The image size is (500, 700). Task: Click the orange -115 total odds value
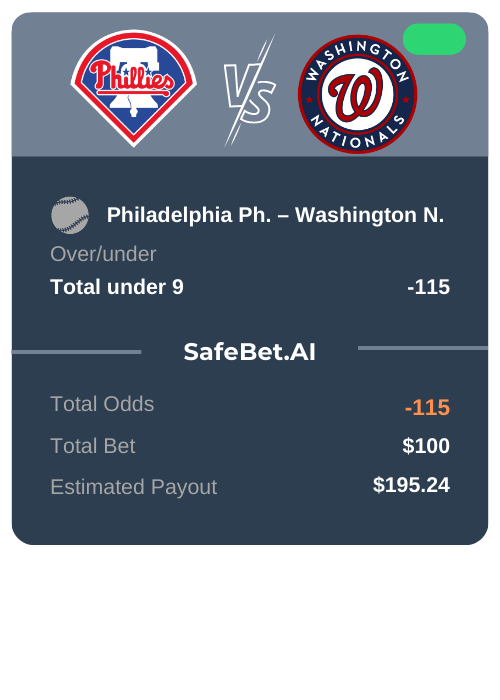pyautogui.click(x=427, y=408)
